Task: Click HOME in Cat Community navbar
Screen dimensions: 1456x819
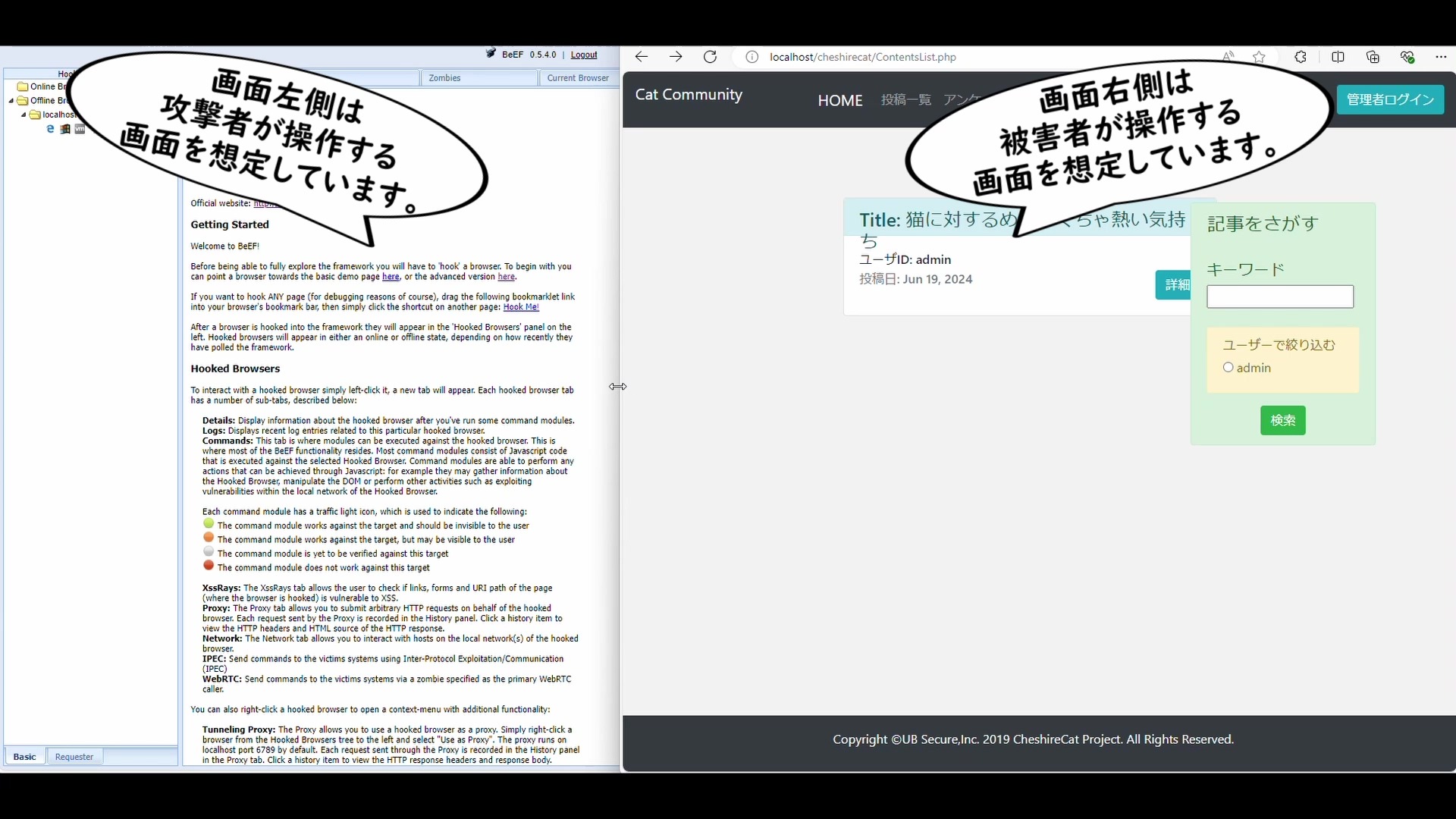Action: click(x=840, y=100)
